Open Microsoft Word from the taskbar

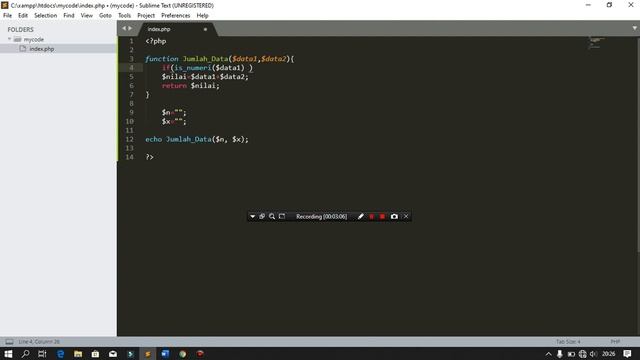pos(165,354)
